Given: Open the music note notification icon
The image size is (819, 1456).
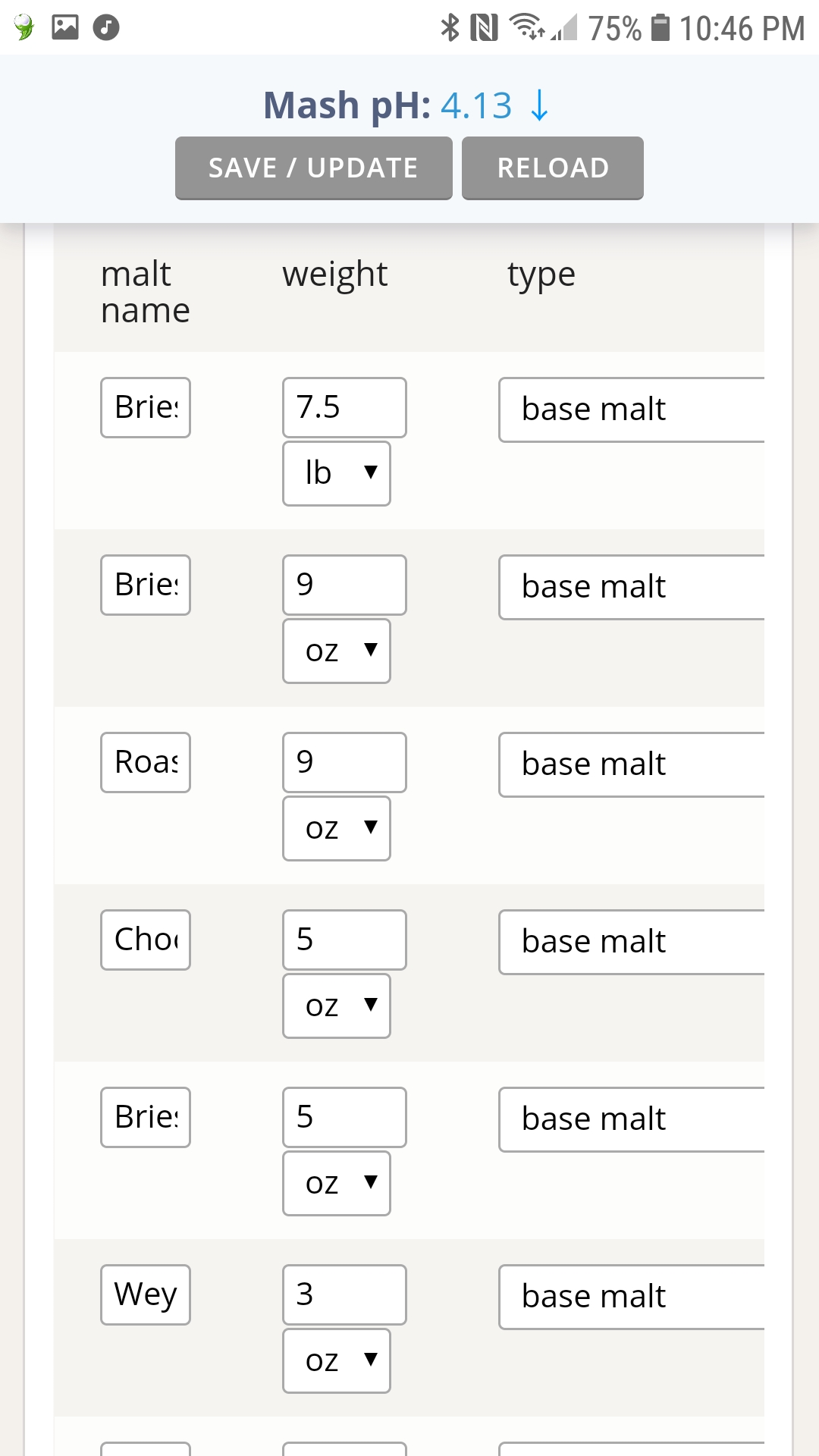Looking at the screenshot, I should [106, 28].
